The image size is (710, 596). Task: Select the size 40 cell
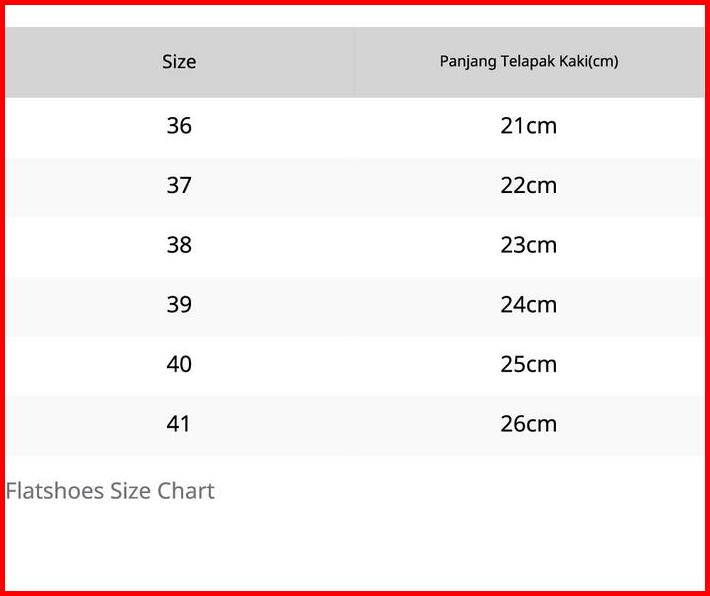click(179, 364)
